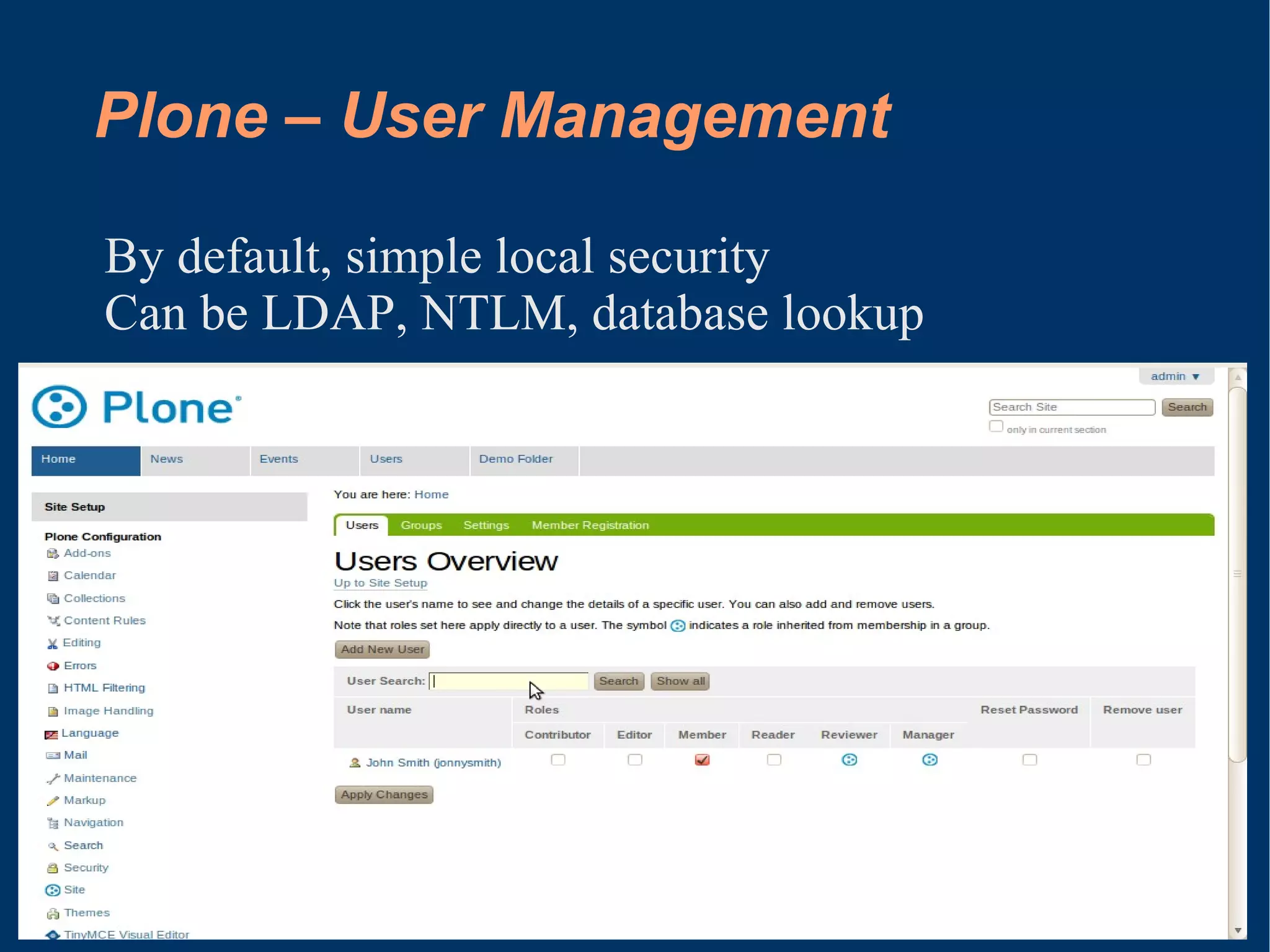Open John Smith (jonnysmith) user link
Screen dimensions: 1270x952
(x=433, y=762)
